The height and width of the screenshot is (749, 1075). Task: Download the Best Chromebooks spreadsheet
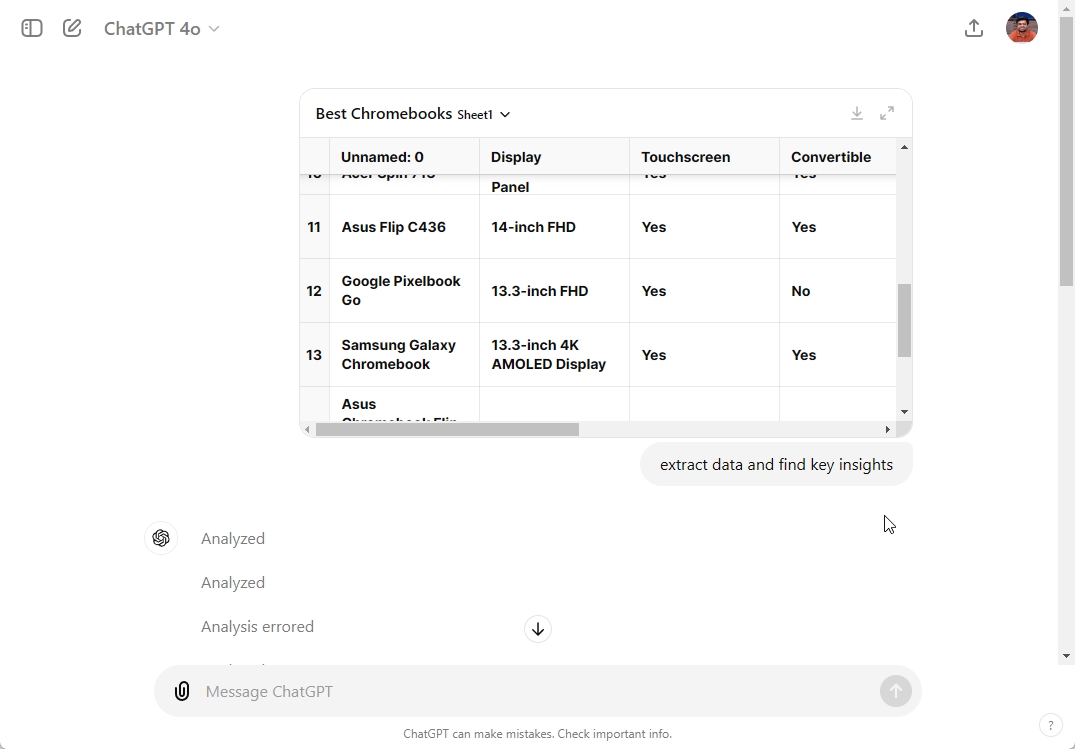pos(857,114)
